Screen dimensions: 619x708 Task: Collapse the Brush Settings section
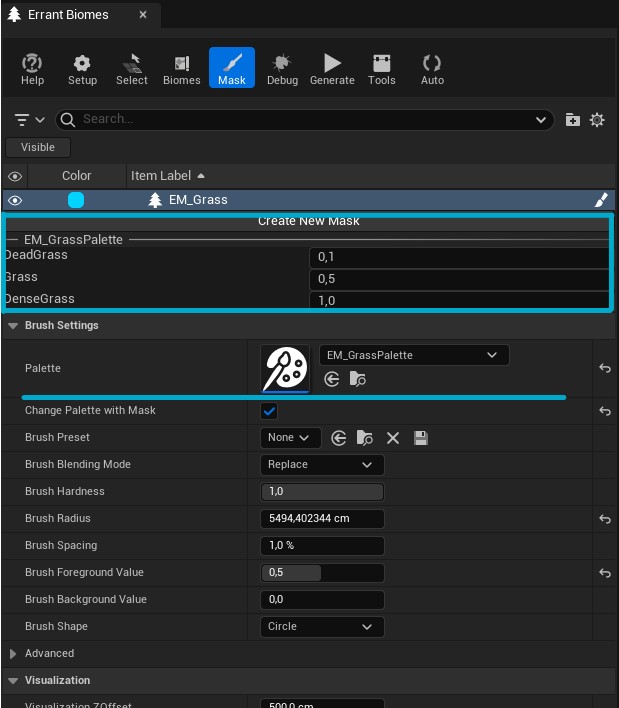[13, 326]
